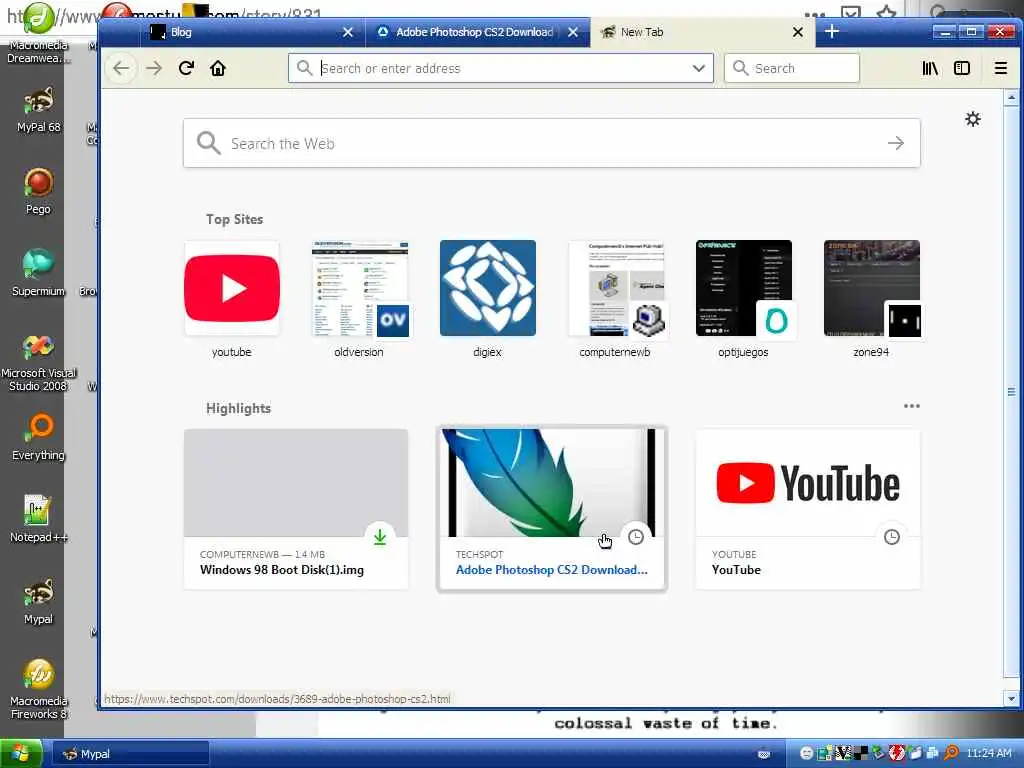Image resolution: width=1024 pixels, height=768 pixels.
Task: Open the Library icon in toolbar
Action: point(930,68)
